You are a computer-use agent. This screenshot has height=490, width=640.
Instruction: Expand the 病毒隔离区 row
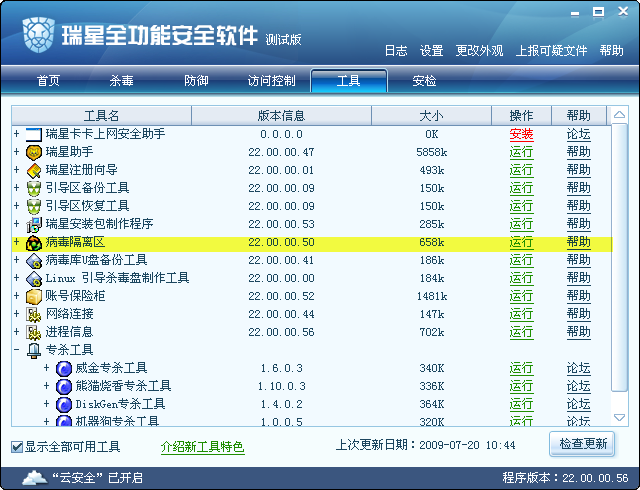point(16,241)
